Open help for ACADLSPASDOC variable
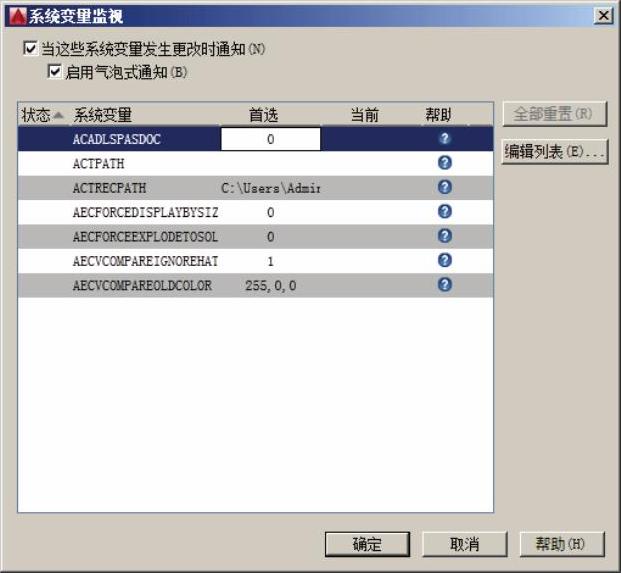This screenshot has width=621, height=573. [x=445, y=139]
